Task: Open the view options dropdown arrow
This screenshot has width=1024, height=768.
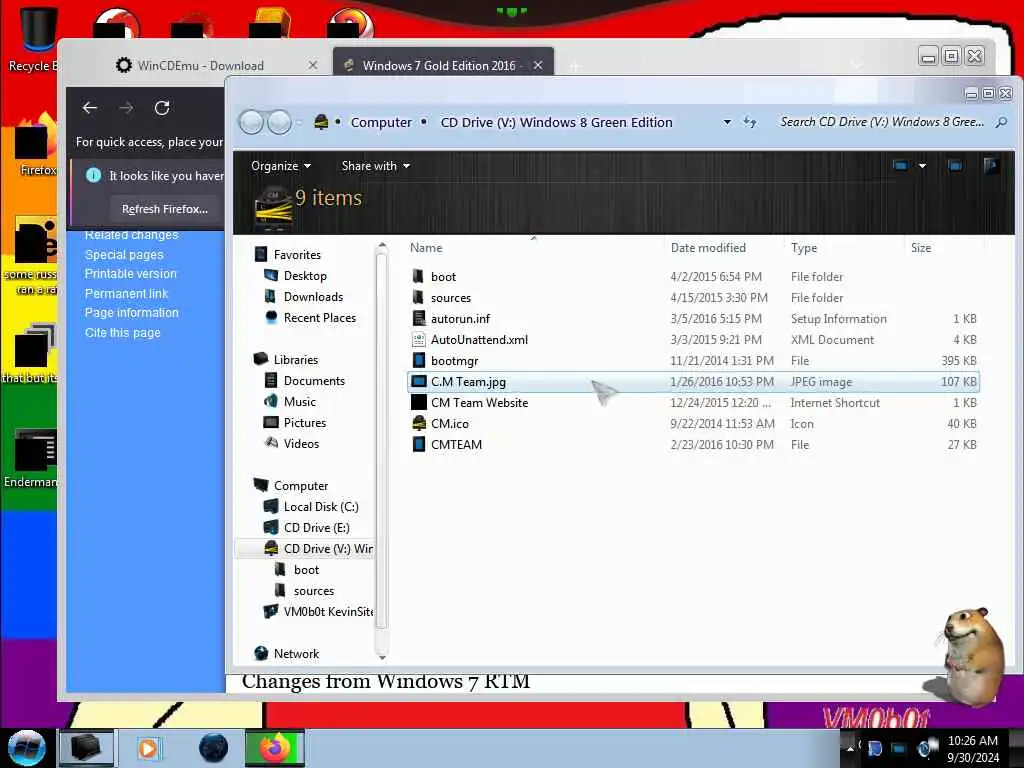Action: tap(922, 166)
